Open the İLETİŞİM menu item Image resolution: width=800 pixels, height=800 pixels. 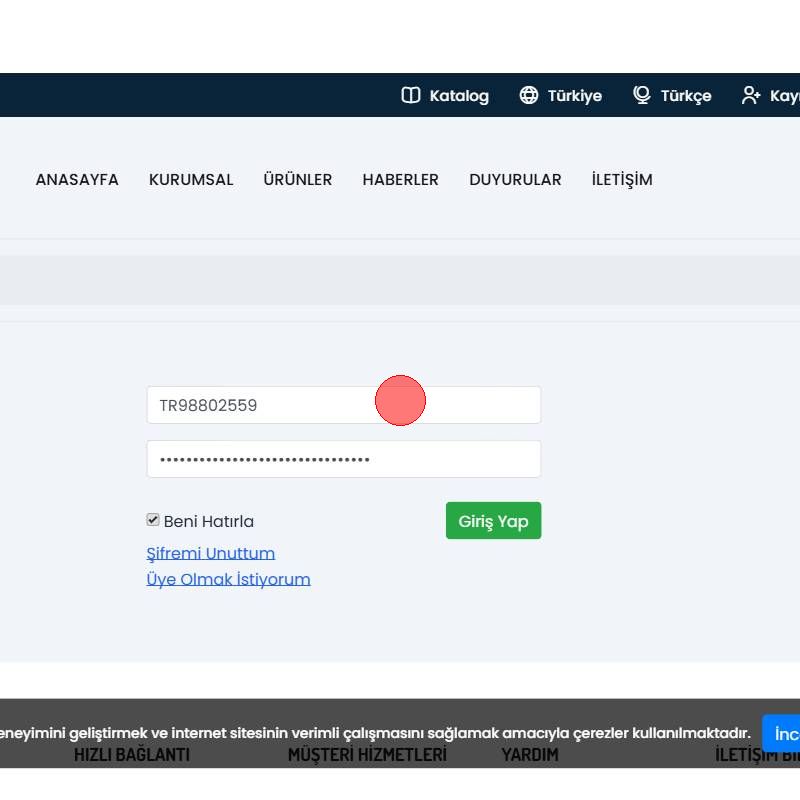(622, 180)
